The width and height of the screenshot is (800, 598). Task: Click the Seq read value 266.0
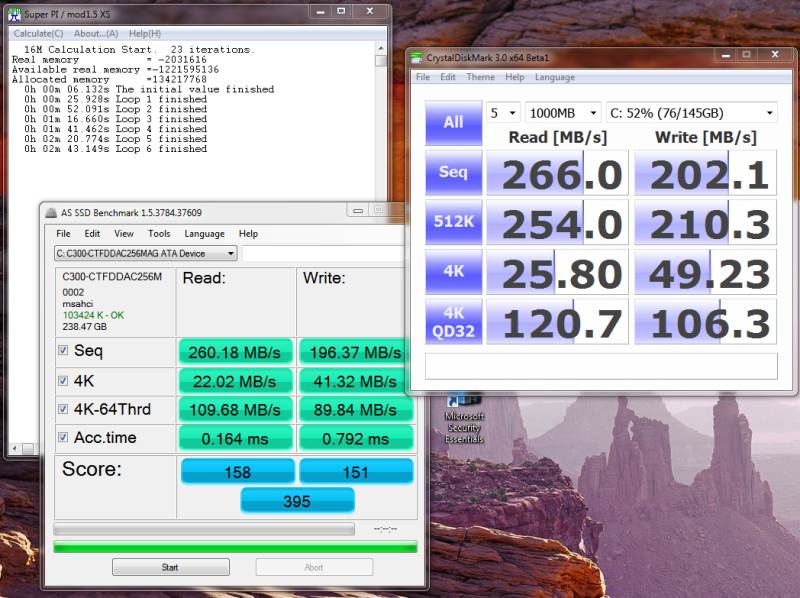(x=557, y=172)
